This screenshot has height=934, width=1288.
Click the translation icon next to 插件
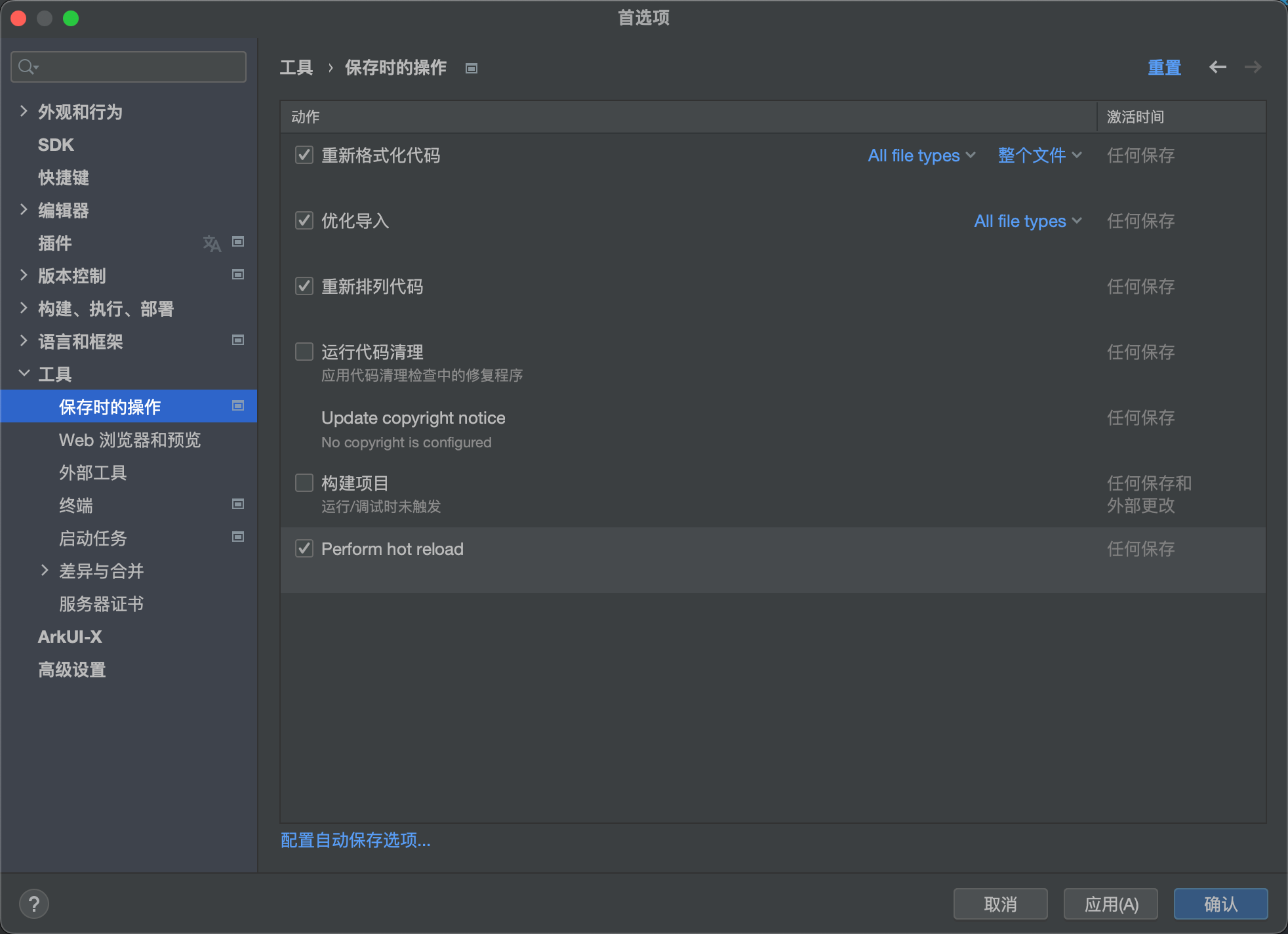click(211, 243)
